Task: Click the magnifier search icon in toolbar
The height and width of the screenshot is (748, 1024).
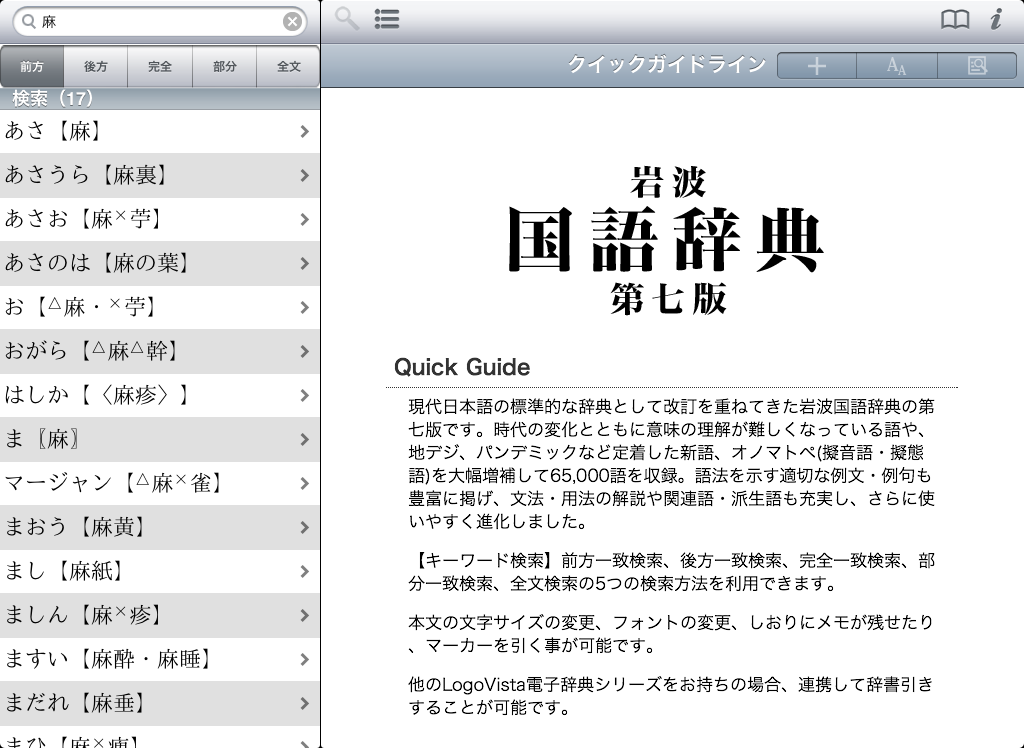Action: tap(347, 19)
